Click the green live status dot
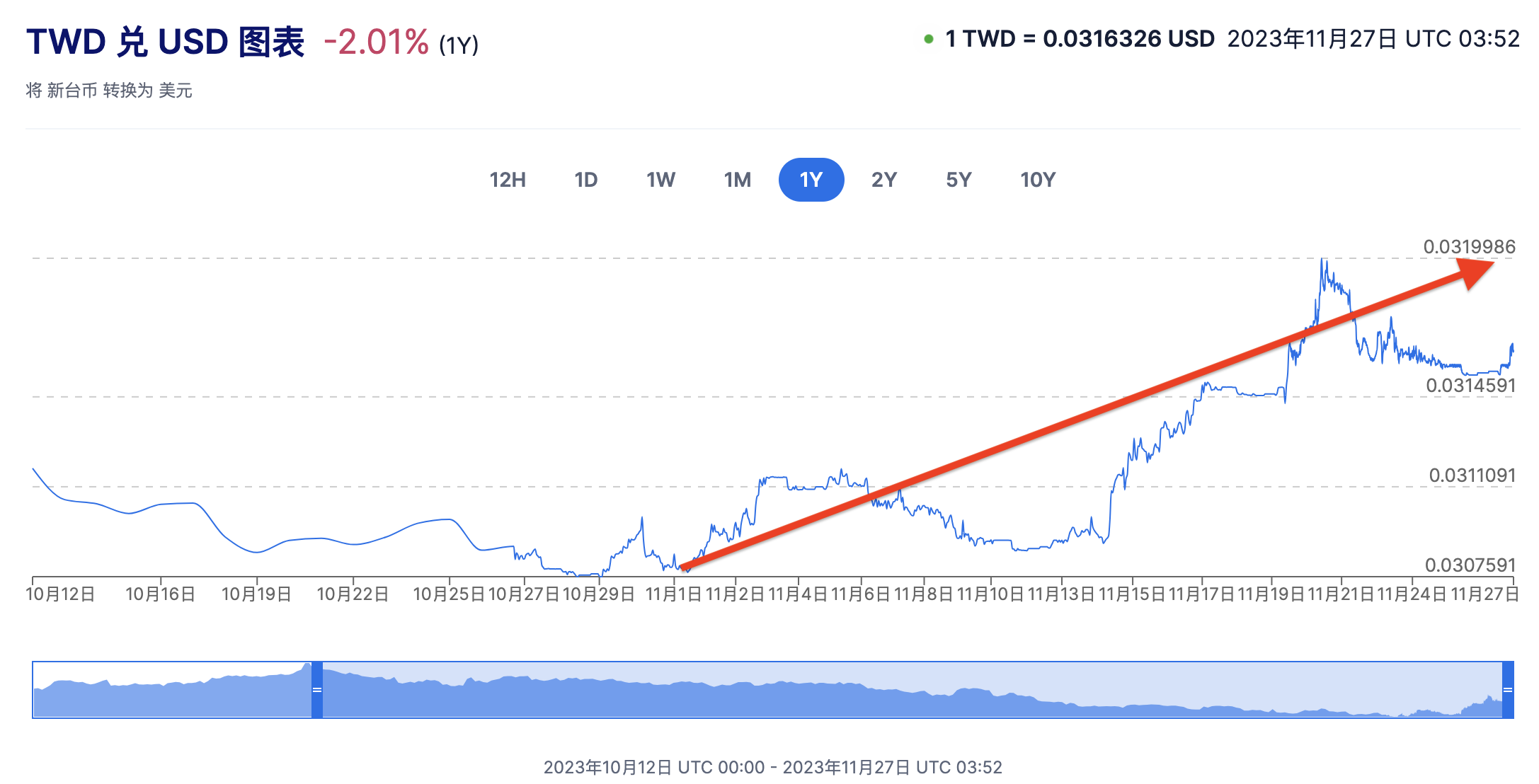1539x784 pixels. [x=929, y=39]
